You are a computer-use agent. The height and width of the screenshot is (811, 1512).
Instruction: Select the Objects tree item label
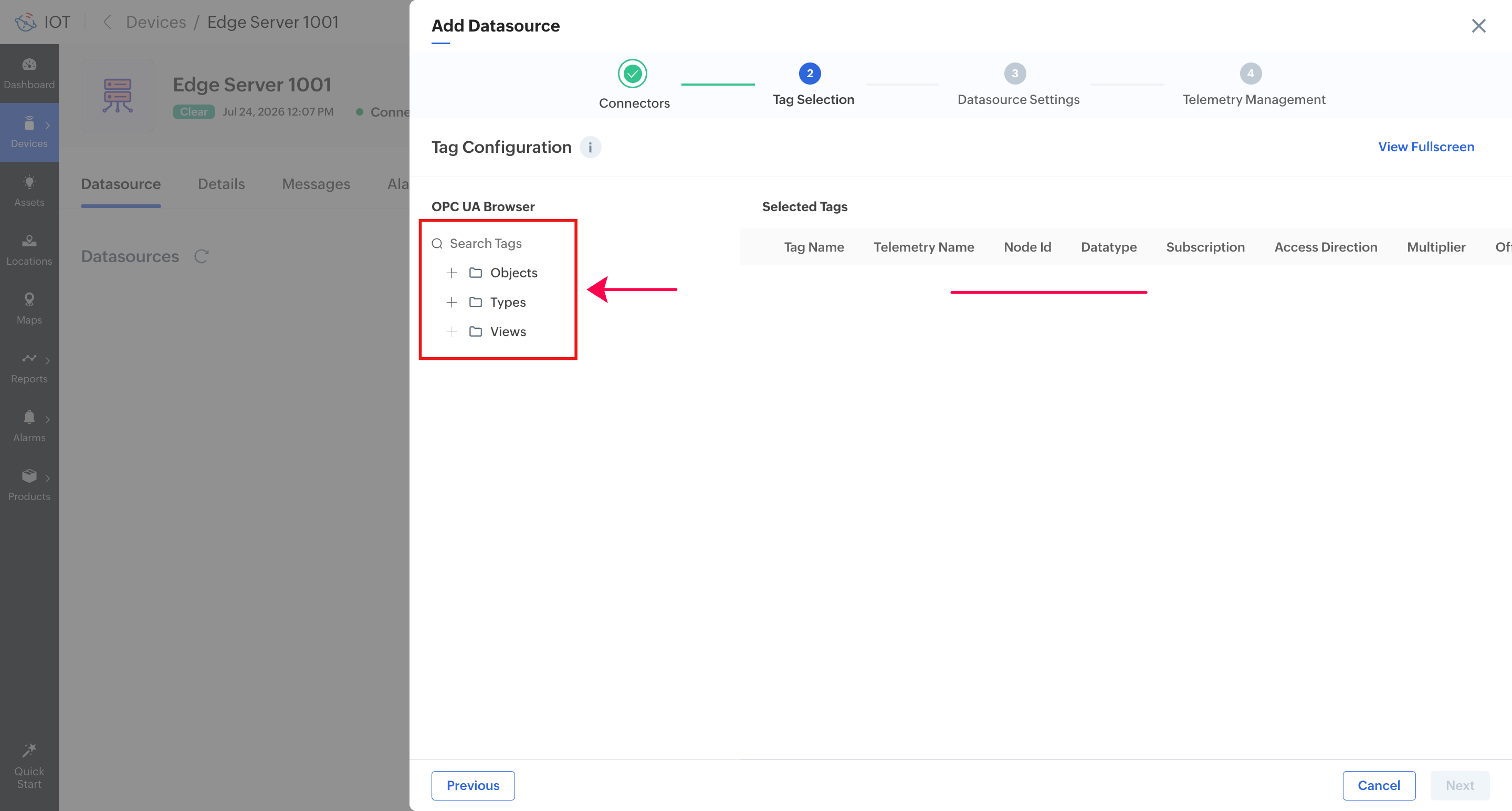513,273
